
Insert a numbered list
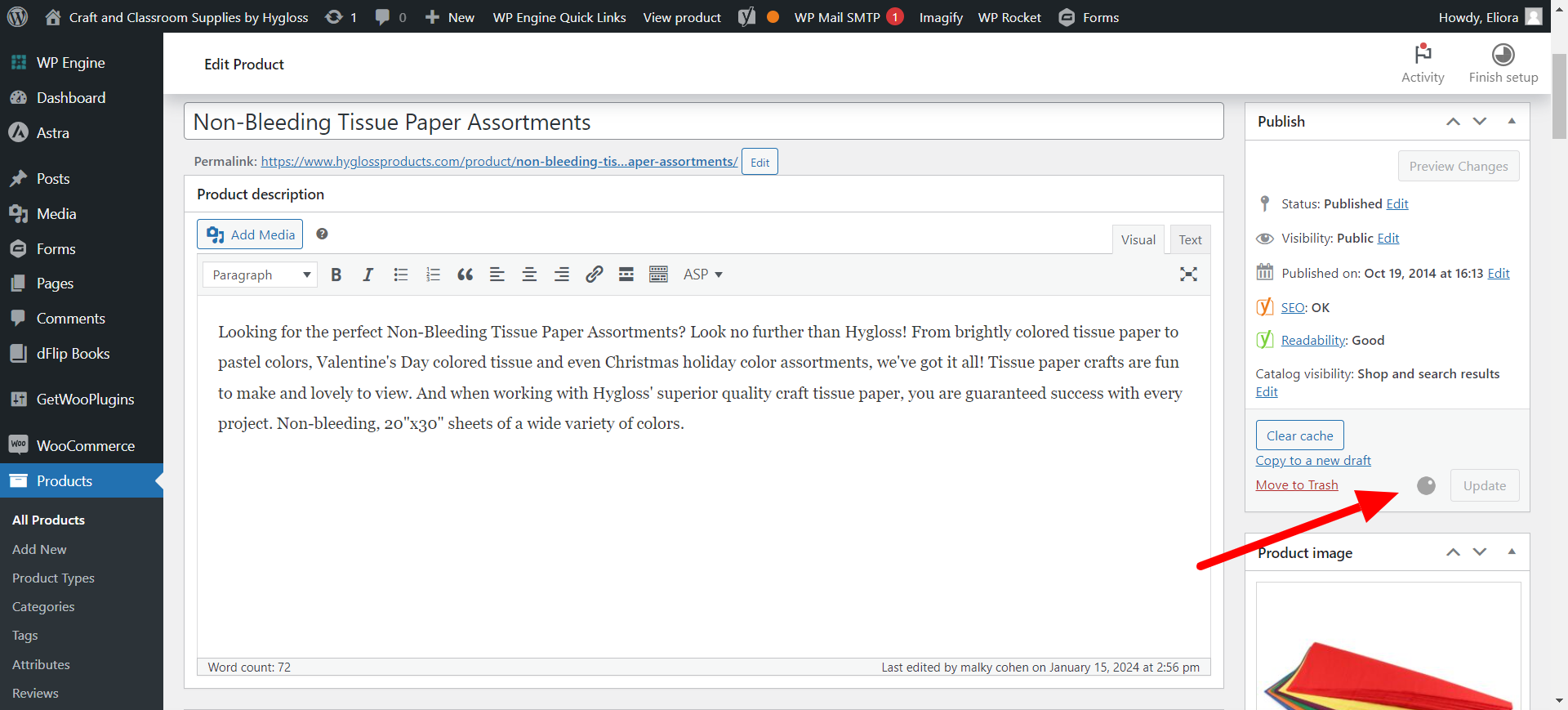point(433,275)
